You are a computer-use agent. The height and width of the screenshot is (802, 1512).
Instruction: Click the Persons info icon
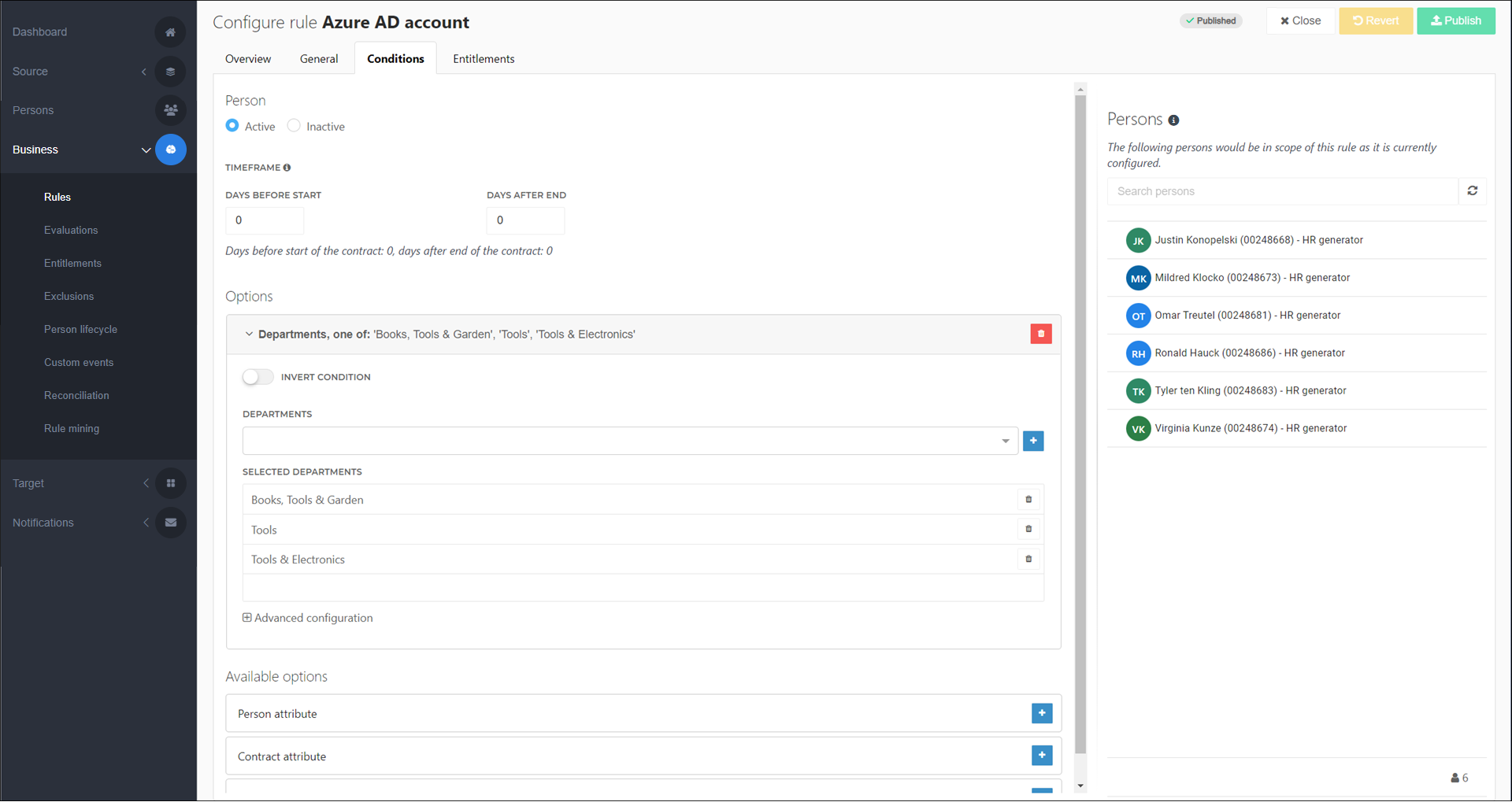(1173, 120)
